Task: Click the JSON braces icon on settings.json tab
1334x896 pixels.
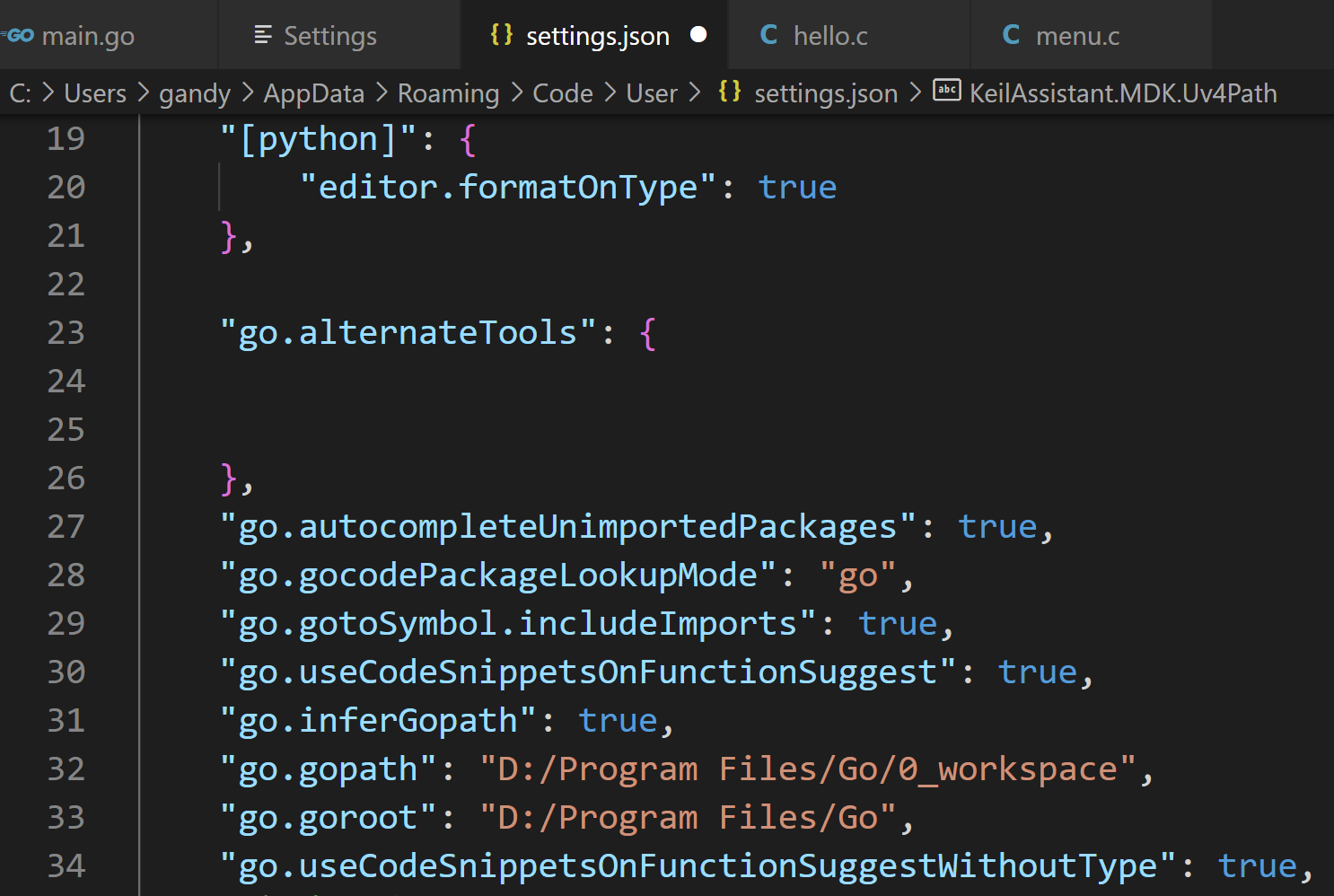Action: (x=501, y=34)
